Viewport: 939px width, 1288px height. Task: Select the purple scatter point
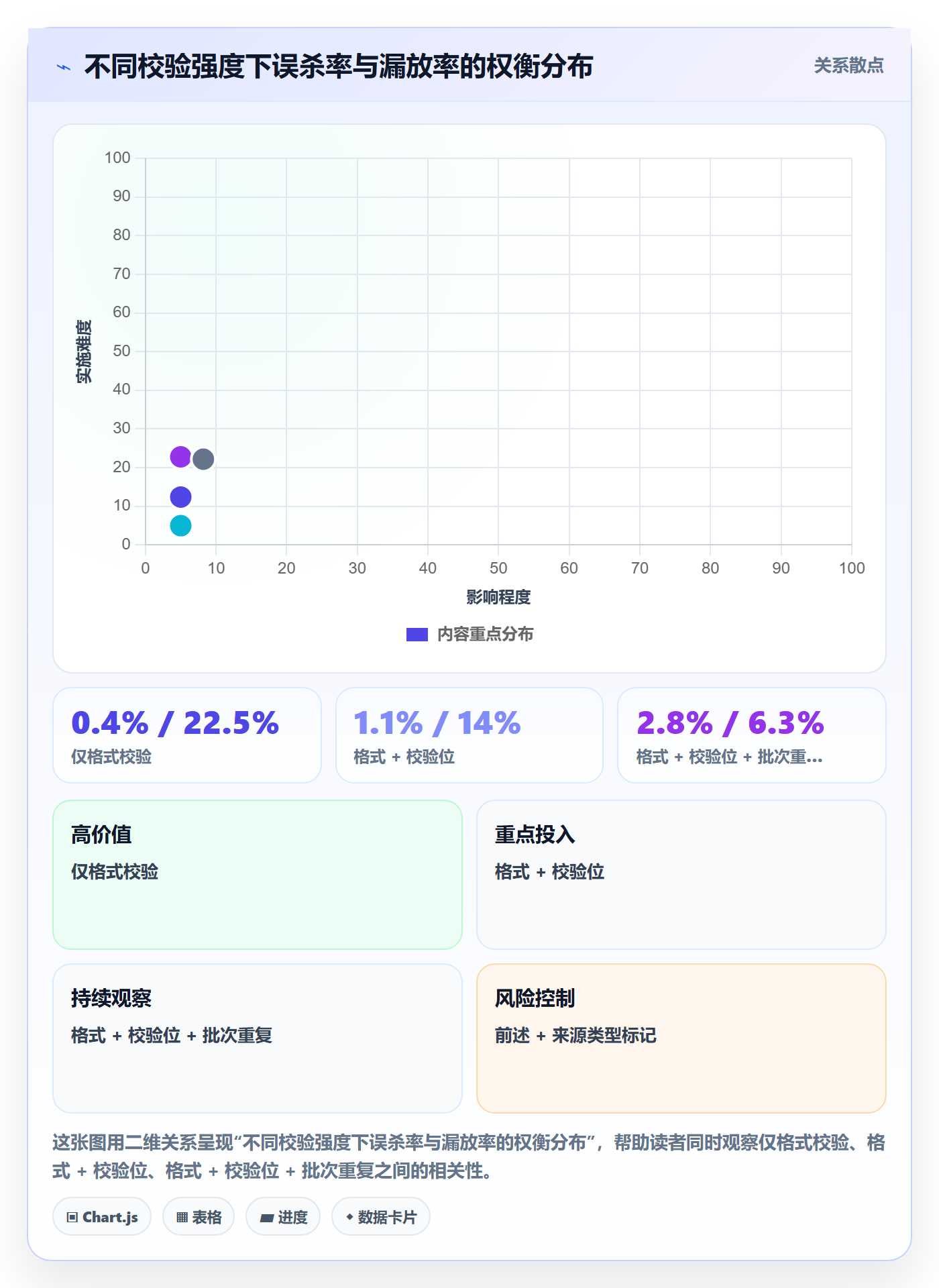pyautogui.click(x=180, y=457)
